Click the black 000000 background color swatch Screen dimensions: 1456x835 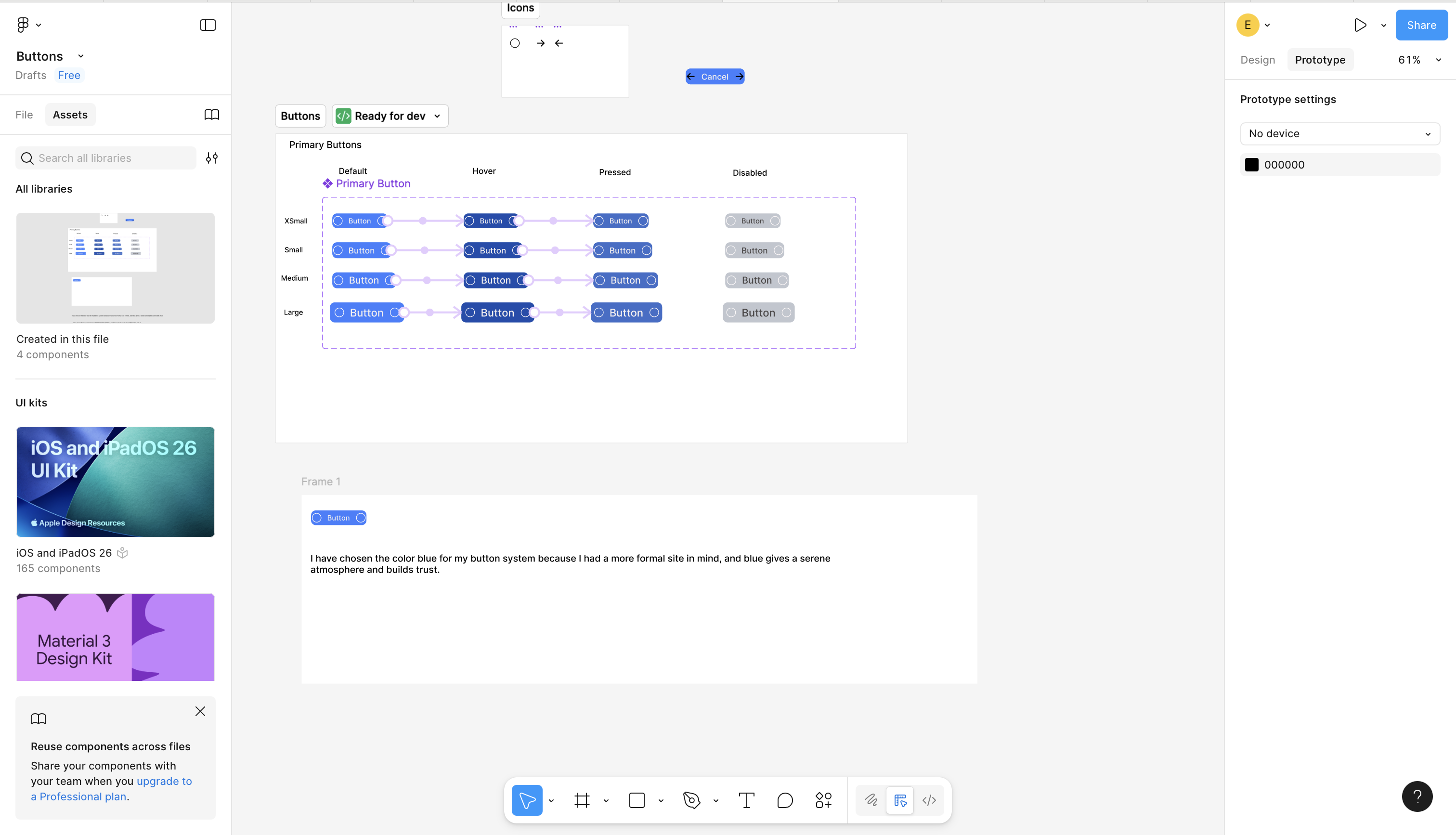(x=1251, y=165)
